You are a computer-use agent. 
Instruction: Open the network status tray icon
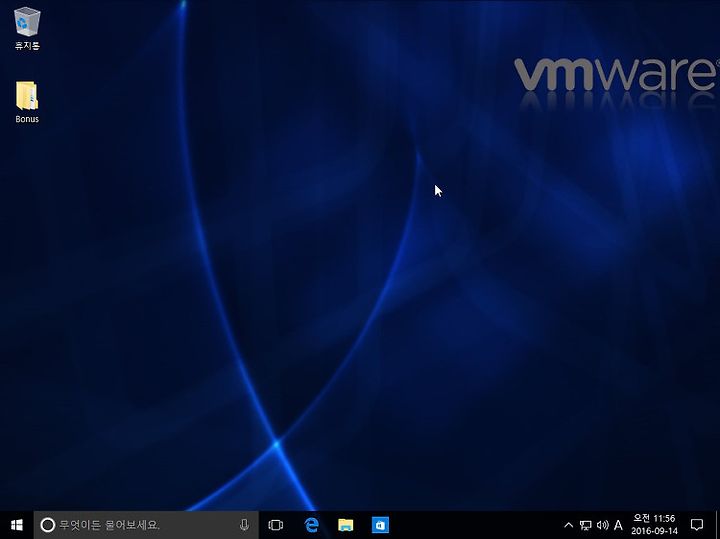click(x=585, y=525)
